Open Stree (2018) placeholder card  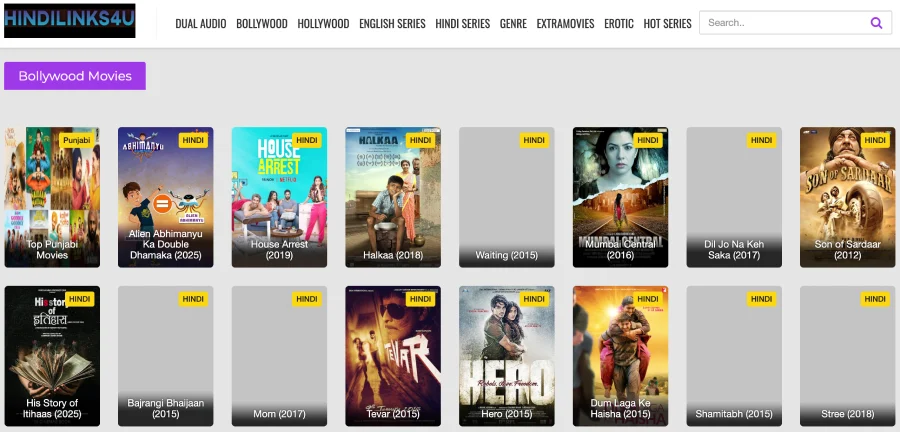848,356
